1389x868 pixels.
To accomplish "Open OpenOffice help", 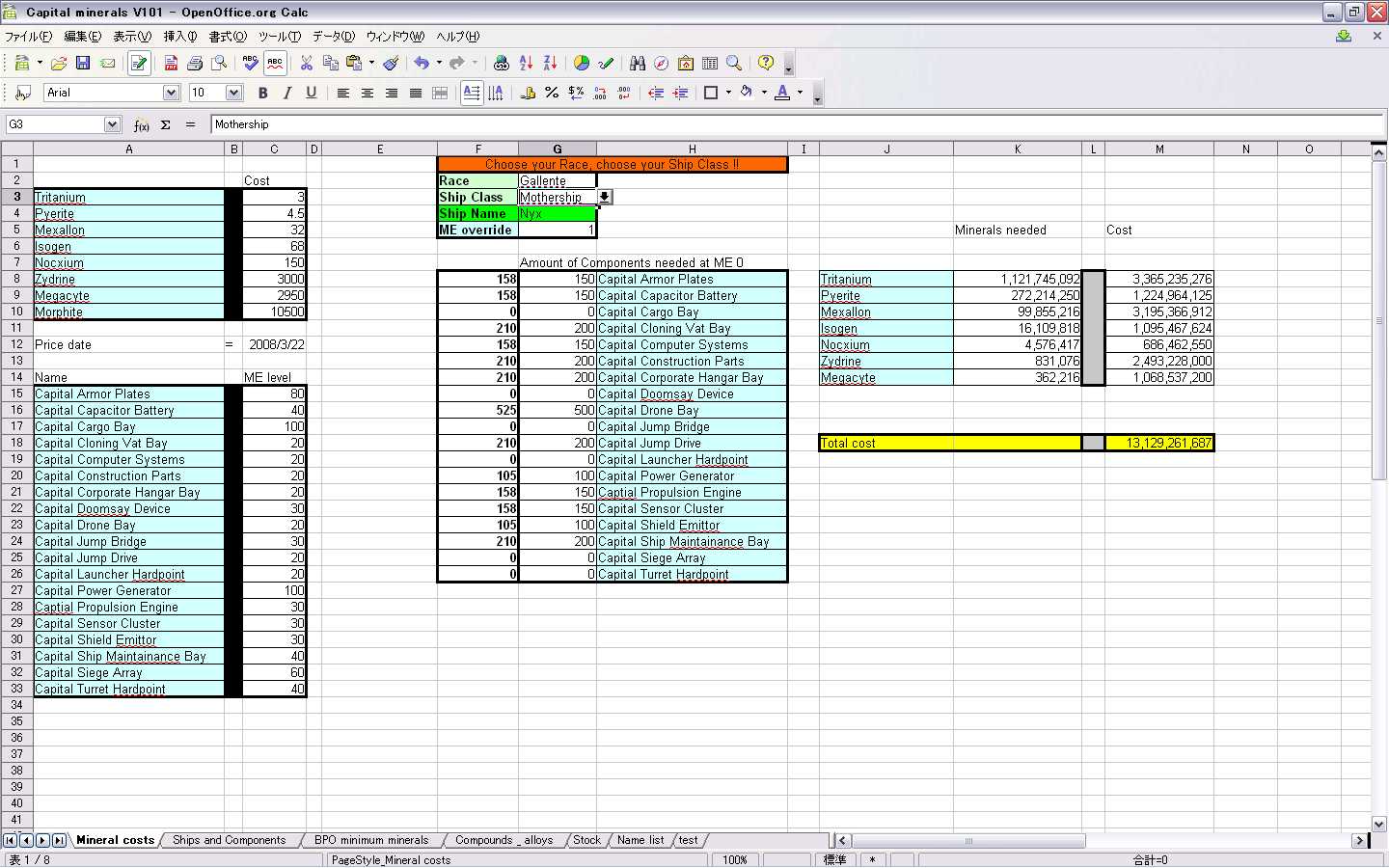I will (x=766, y=63).
